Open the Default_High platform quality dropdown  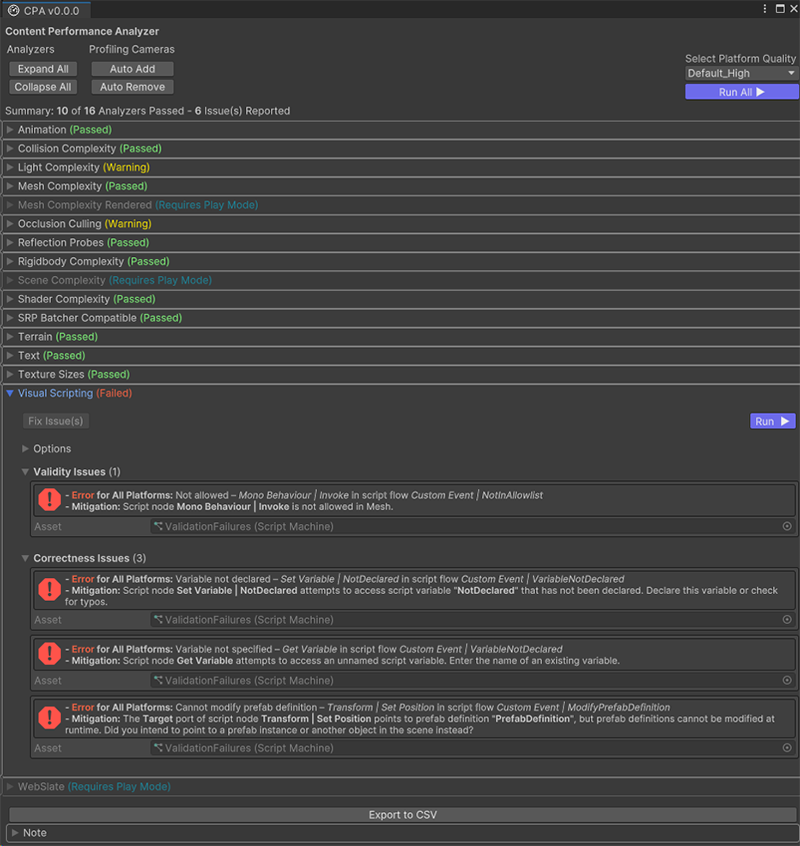[x=741, y=73]
